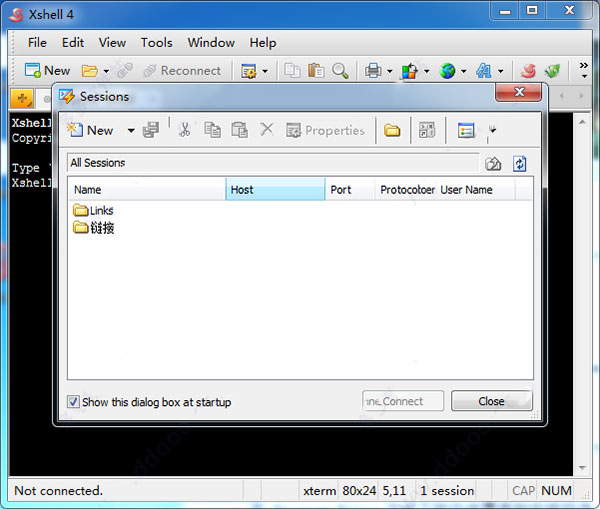Select the Links folder in session list
The width and height of the screenshot is (600, 509).
pos(93,210)
